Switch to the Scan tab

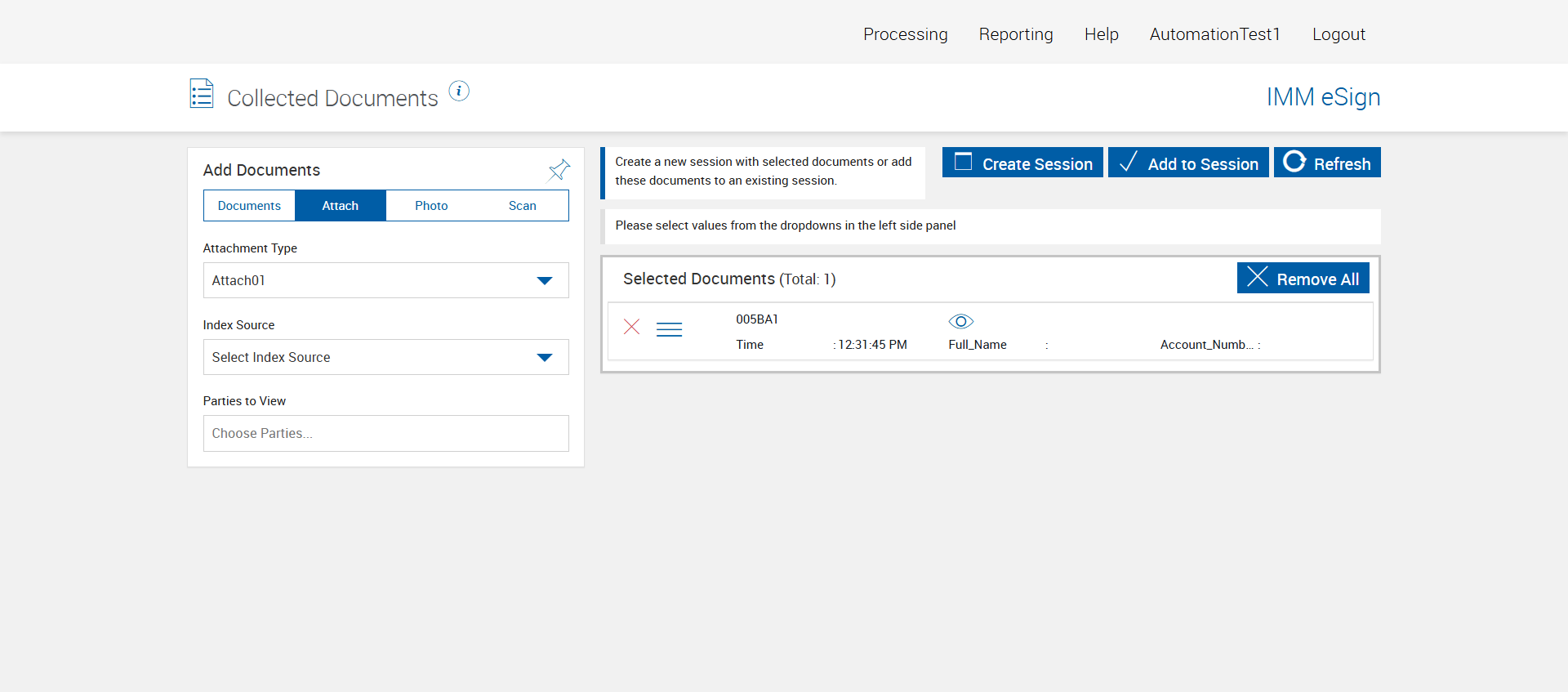(522, 206)
